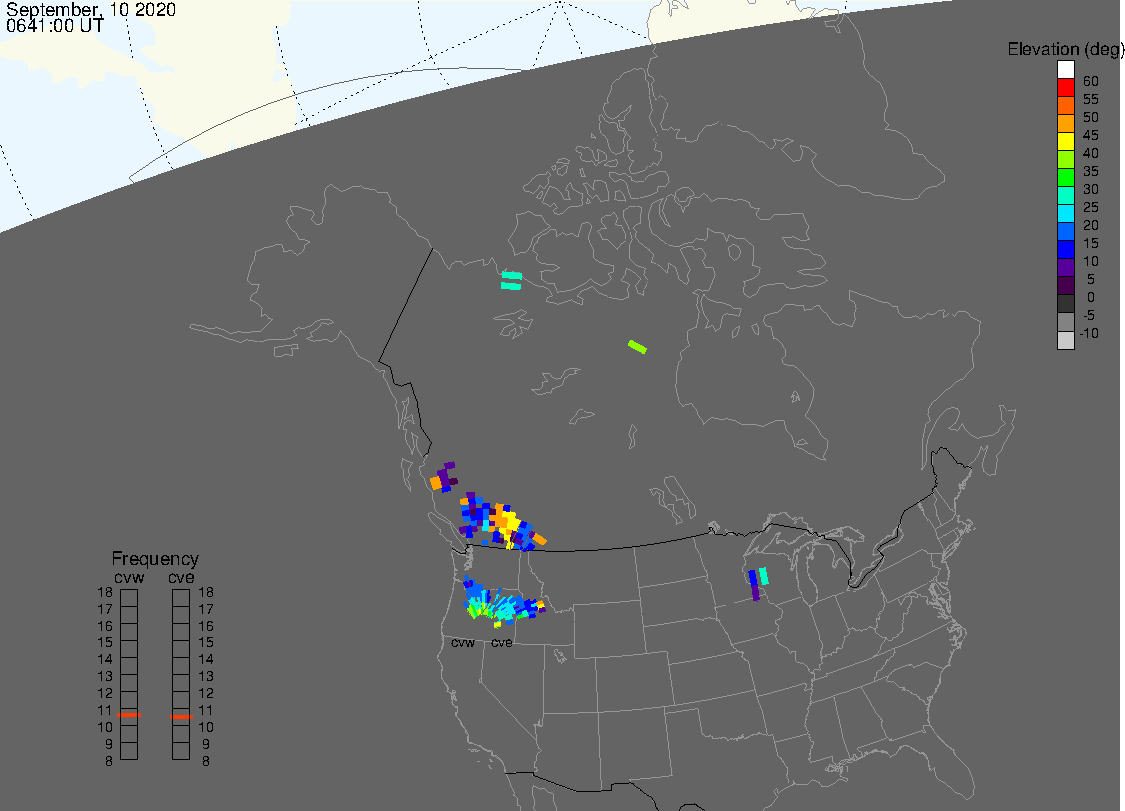Click the 45 label in Elevation legend
This screenshot has height=811, width=1125.
1091,135
